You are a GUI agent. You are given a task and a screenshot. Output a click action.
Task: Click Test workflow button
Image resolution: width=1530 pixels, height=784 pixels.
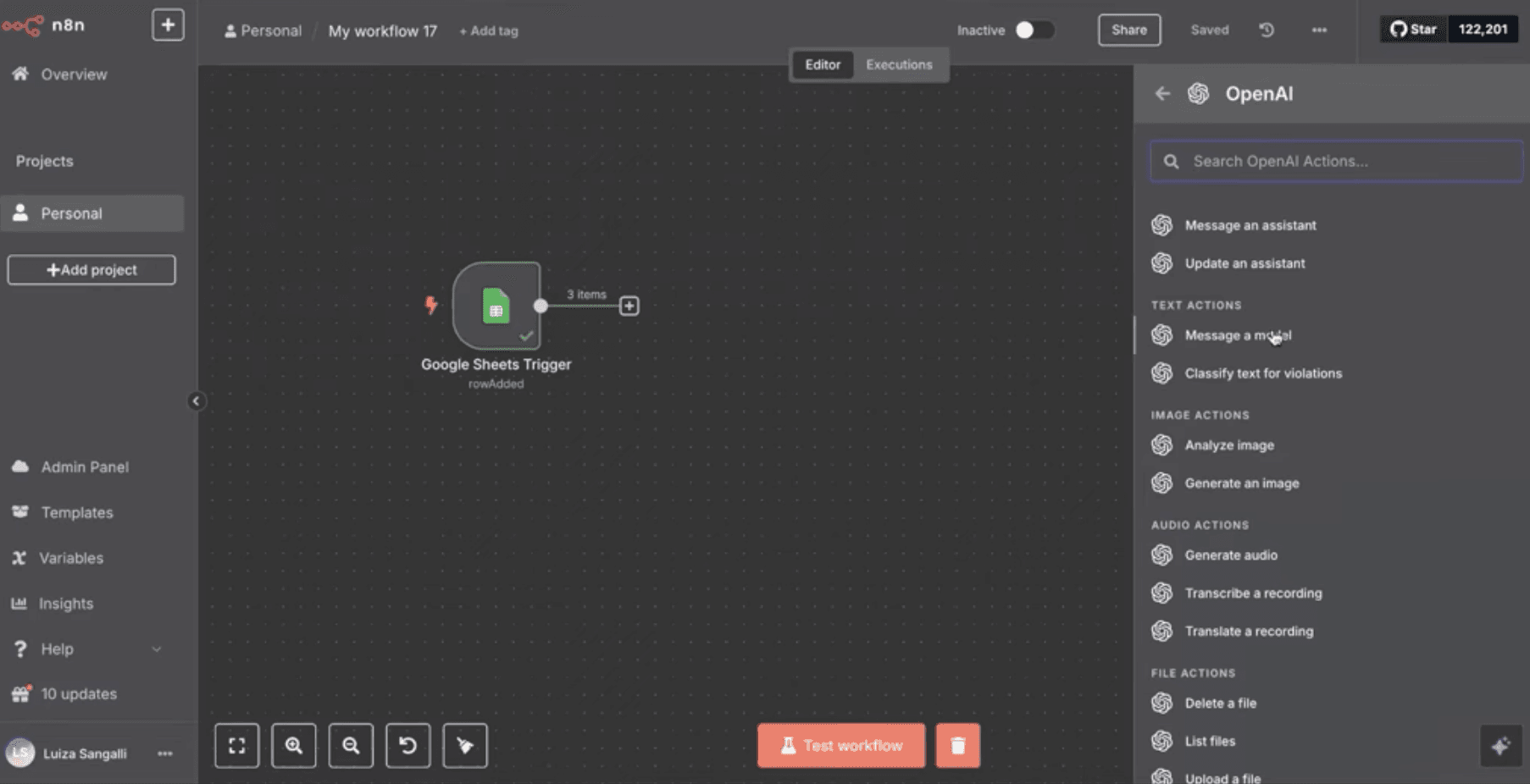[841, 746]
